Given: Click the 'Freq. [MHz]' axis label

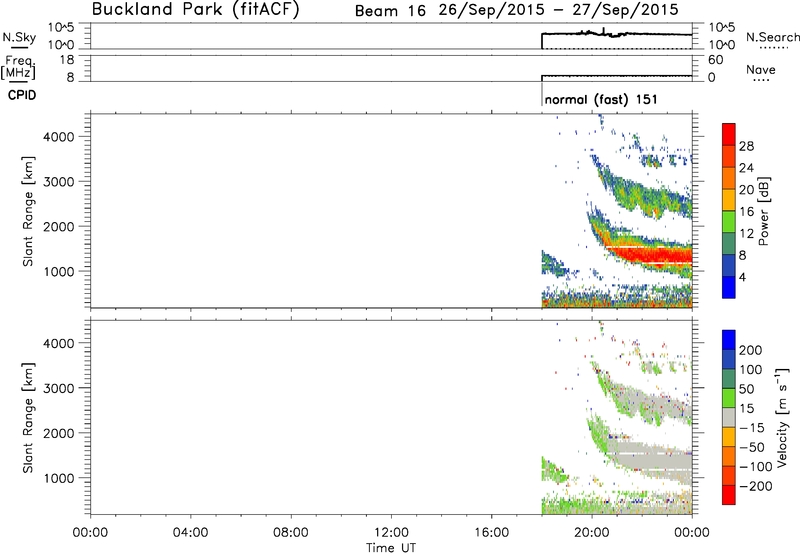Looking at the screenshot, I should (18, 67).
